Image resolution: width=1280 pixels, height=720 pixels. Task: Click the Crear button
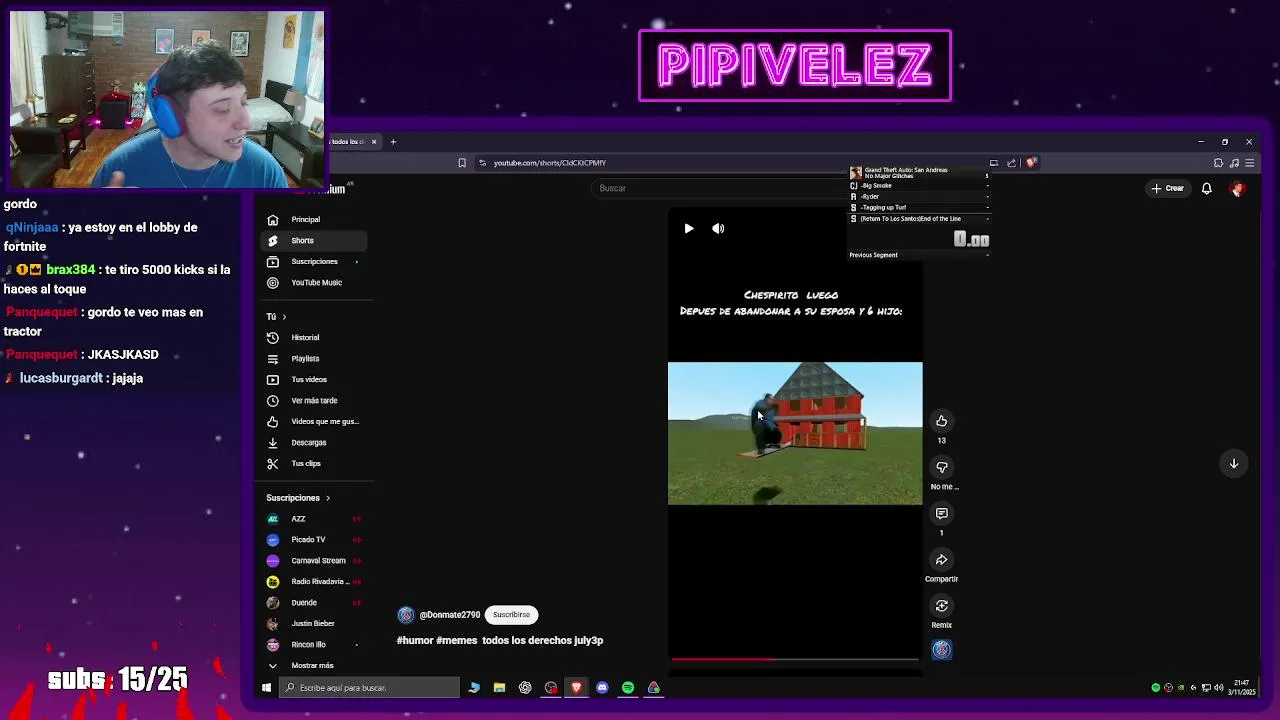point(1167,188)
